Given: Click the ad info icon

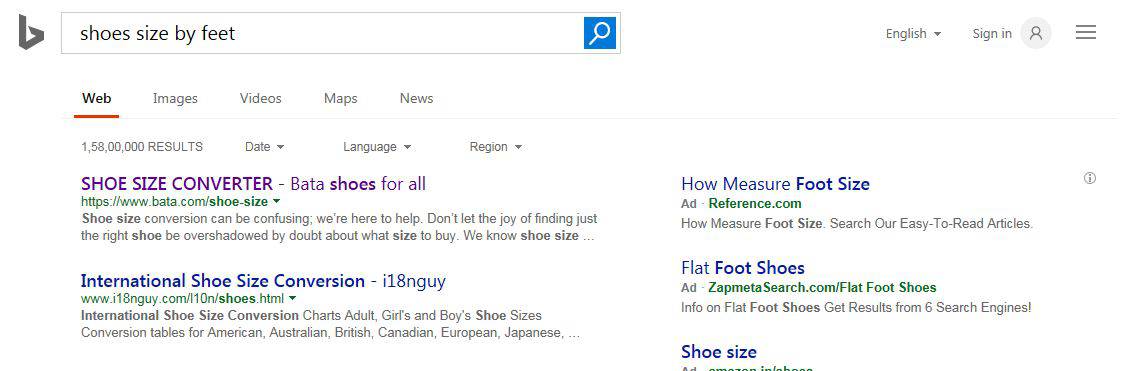Looking at the screenshot, I should click(x=1090, y=178).
